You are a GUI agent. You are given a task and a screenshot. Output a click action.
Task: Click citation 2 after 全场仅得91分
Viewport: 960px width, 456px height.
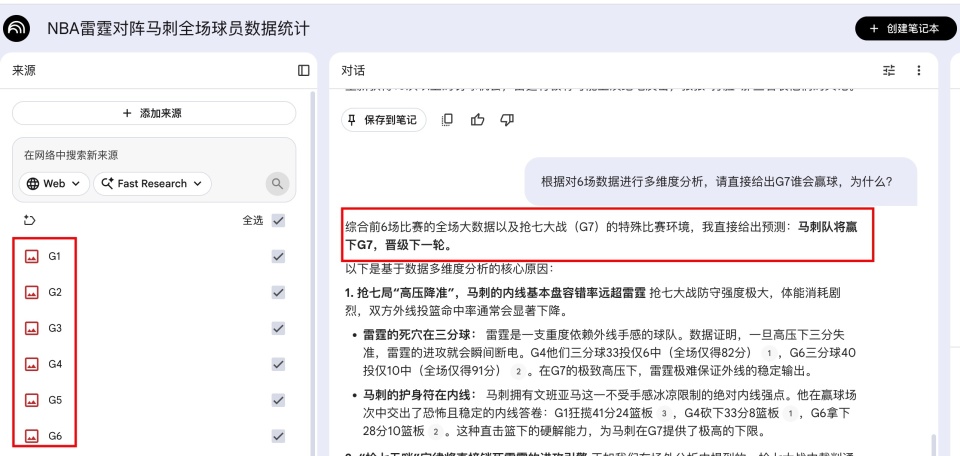point(518,372)
